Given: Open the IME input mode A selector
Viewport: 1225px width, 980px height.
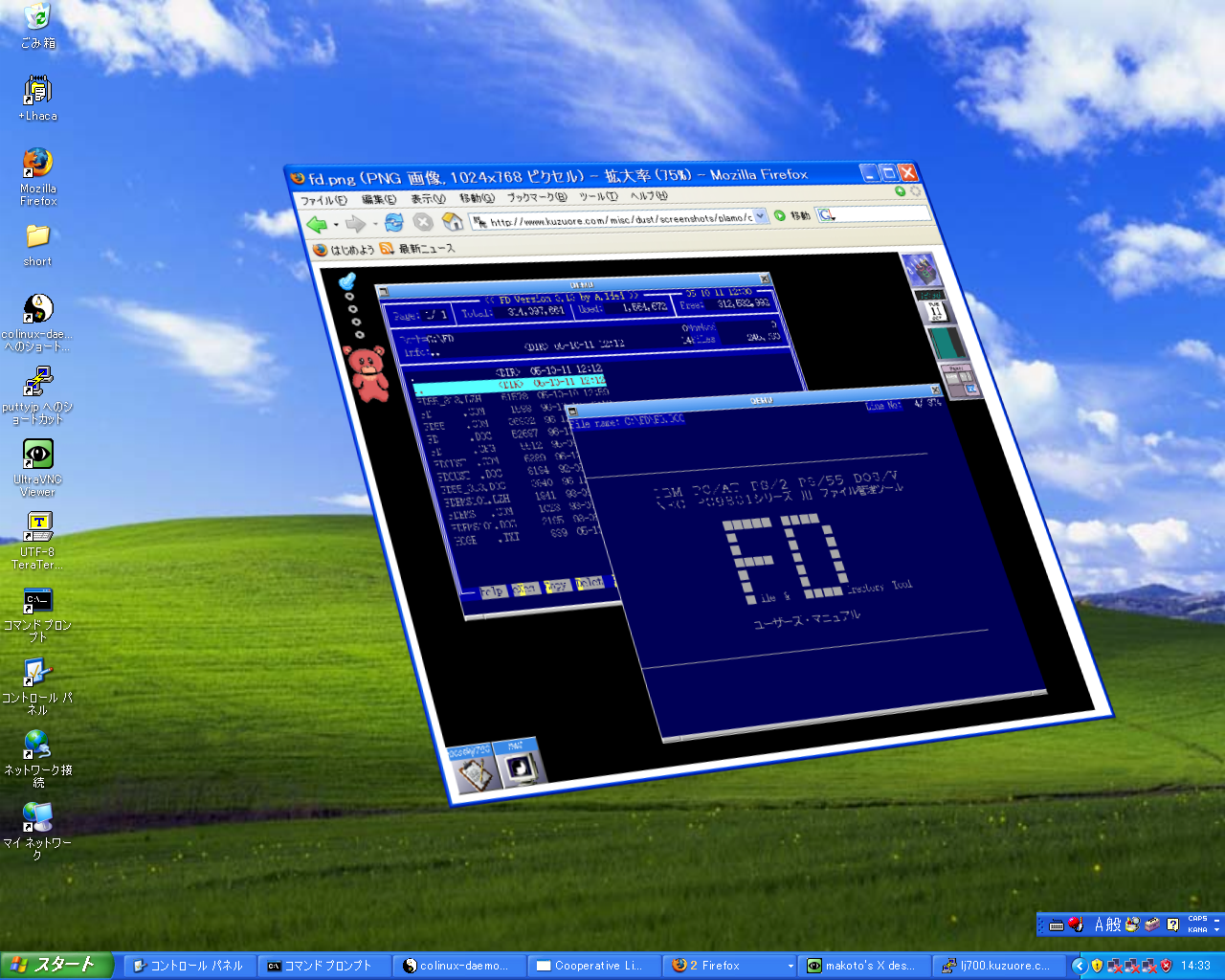Looking at the screenshot, I should pos(1101,924).
